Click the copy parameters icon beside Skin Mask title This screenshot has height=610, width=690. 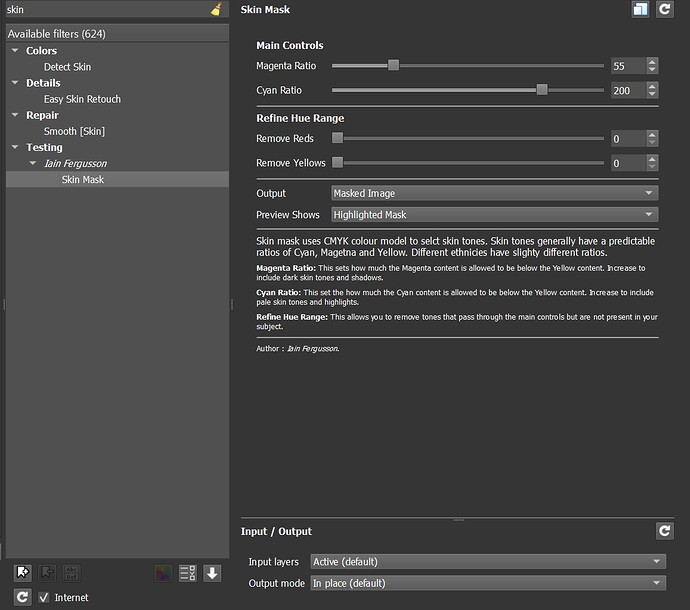pos(640,9)
